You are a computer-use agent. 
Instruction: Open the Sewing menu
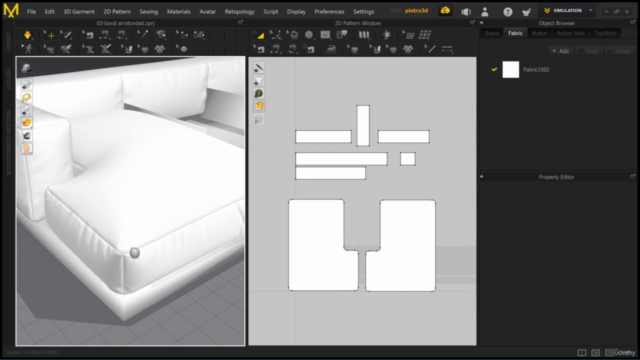(x=149, y=11)
